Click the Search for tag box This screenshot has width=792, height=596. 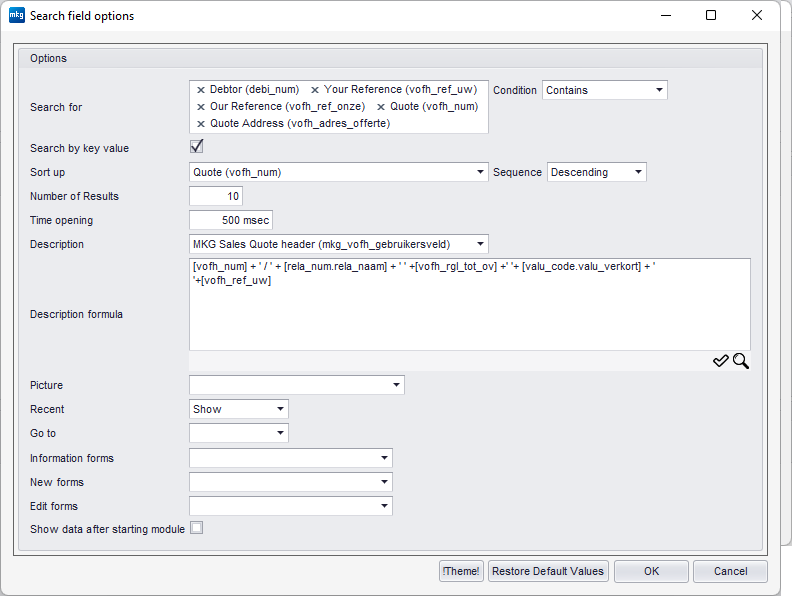tap(338, 107)
